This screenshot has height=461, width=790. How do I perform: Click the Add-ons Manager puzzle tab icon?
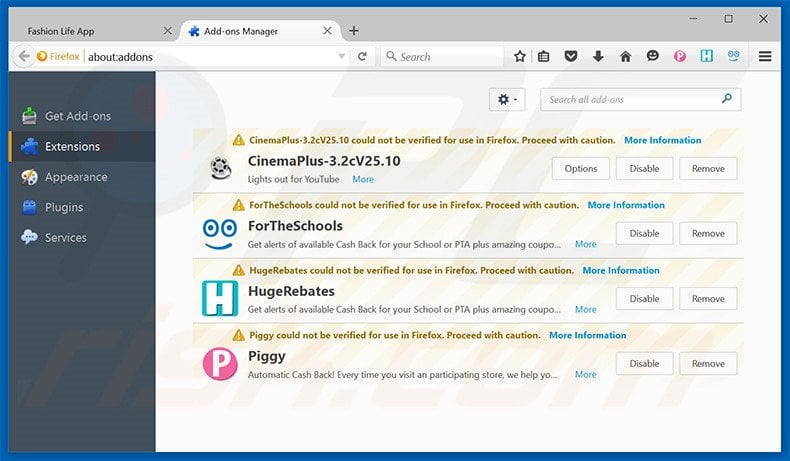point(194,31)
